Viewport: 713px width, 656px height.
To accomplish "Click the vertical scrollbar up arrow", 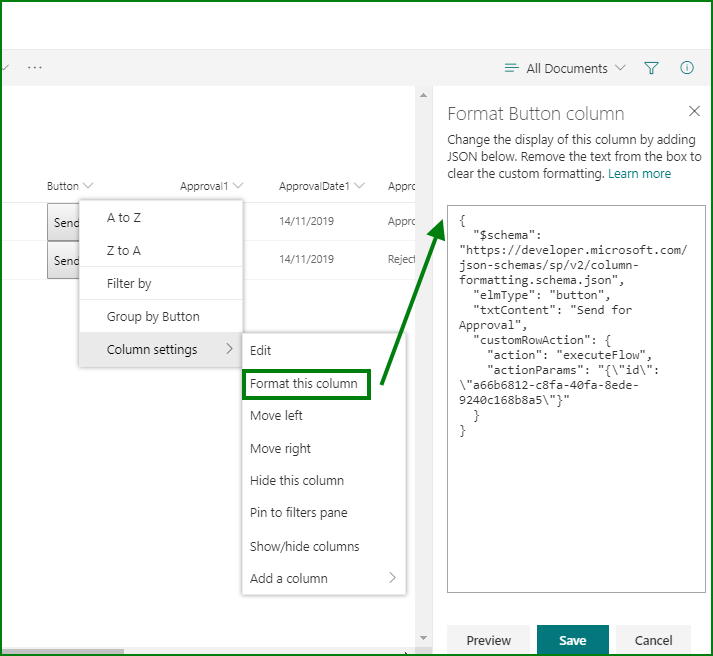I will click(x=423, y=95).
